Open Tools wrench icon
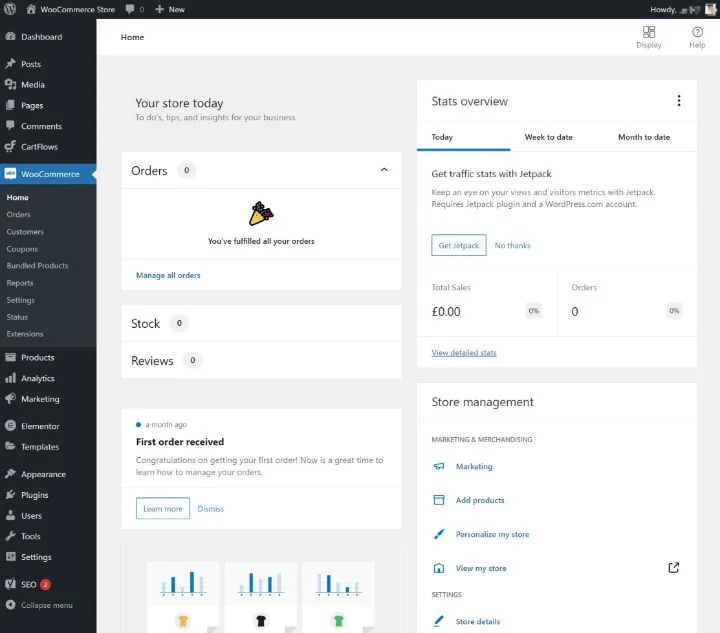This screenshot has width=720, height=633. [11, 536]
